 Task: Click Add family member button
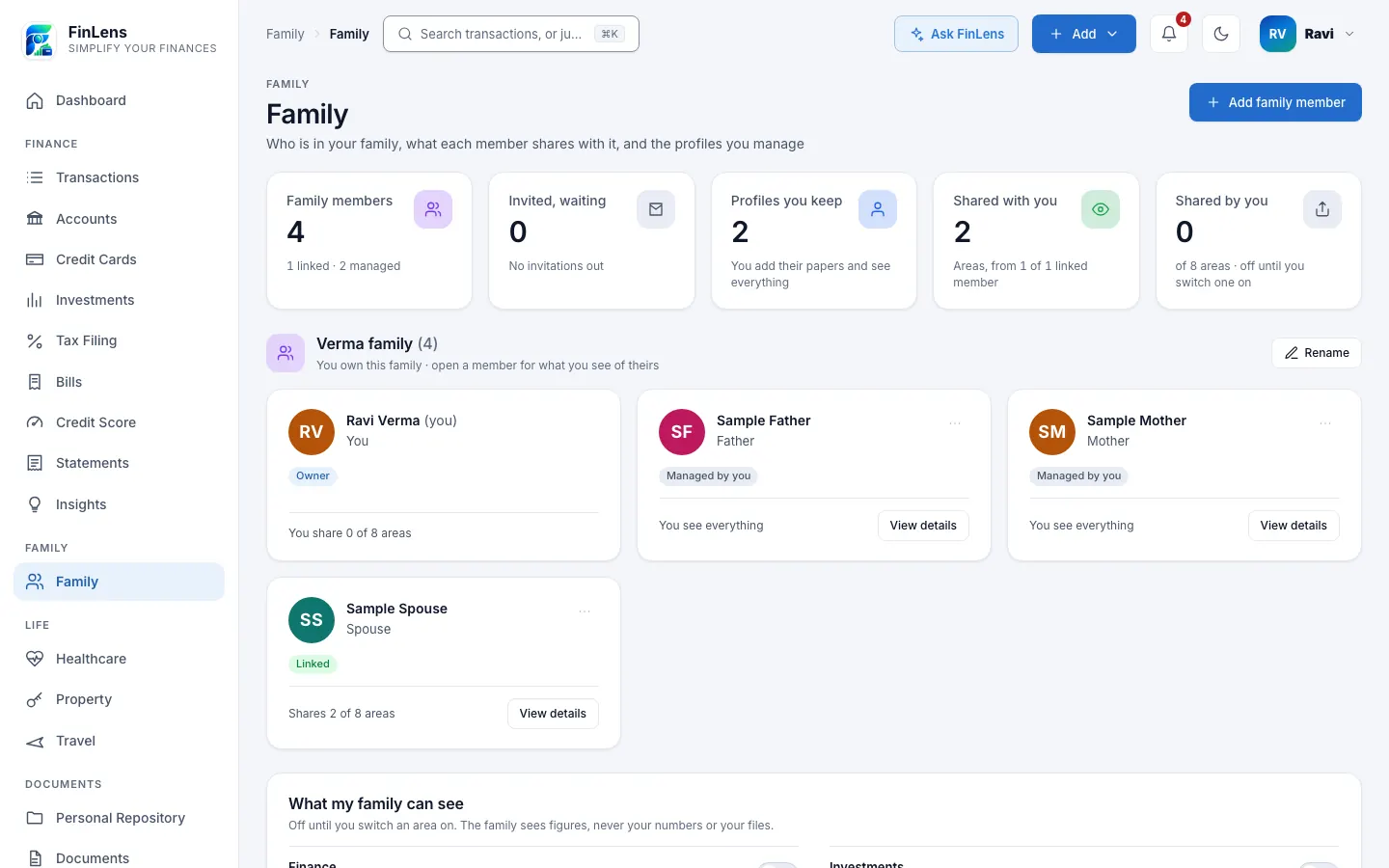(x=1275, y=102)
